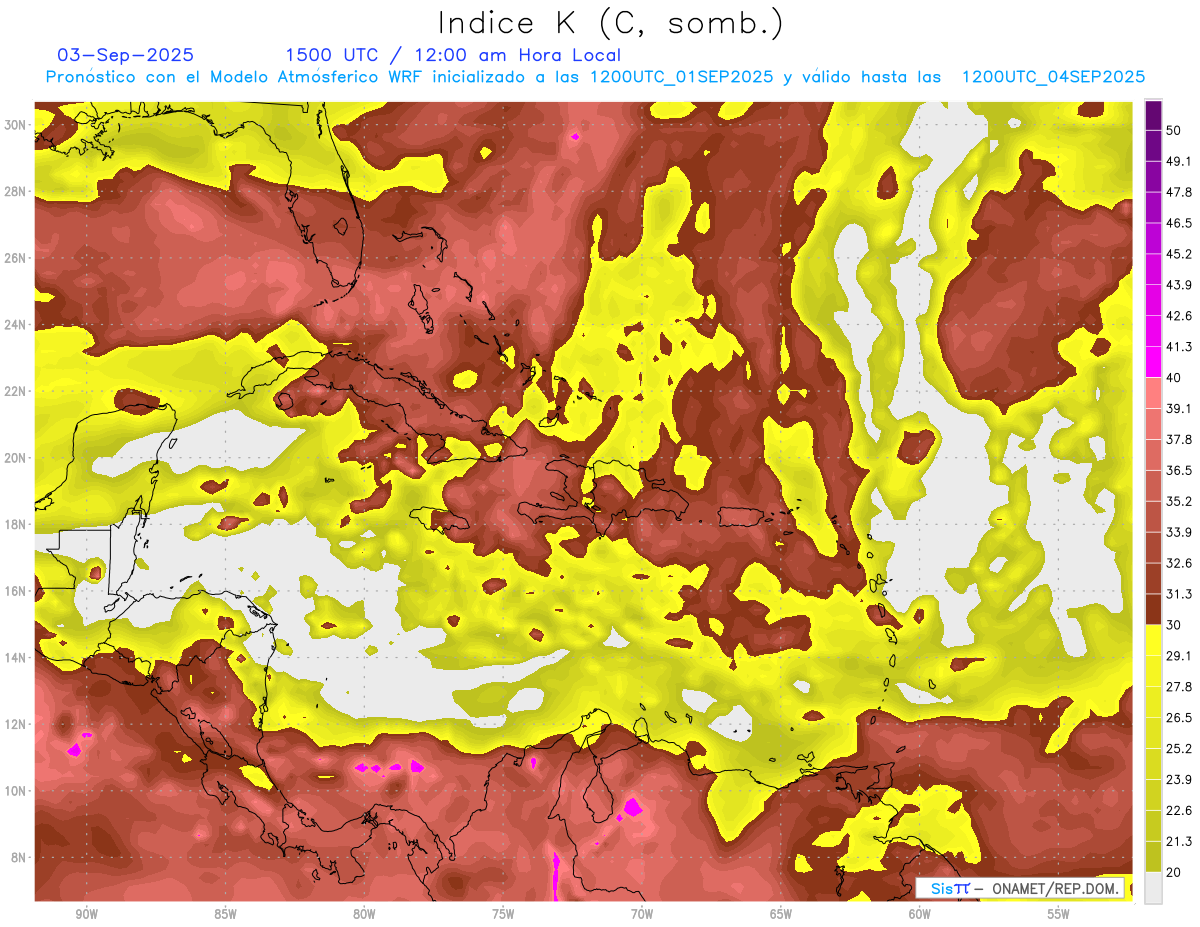The height and width of the screenshot is (927, 1200).
Task: Click the '29.1' color scale label
Action: (1178, 655)
